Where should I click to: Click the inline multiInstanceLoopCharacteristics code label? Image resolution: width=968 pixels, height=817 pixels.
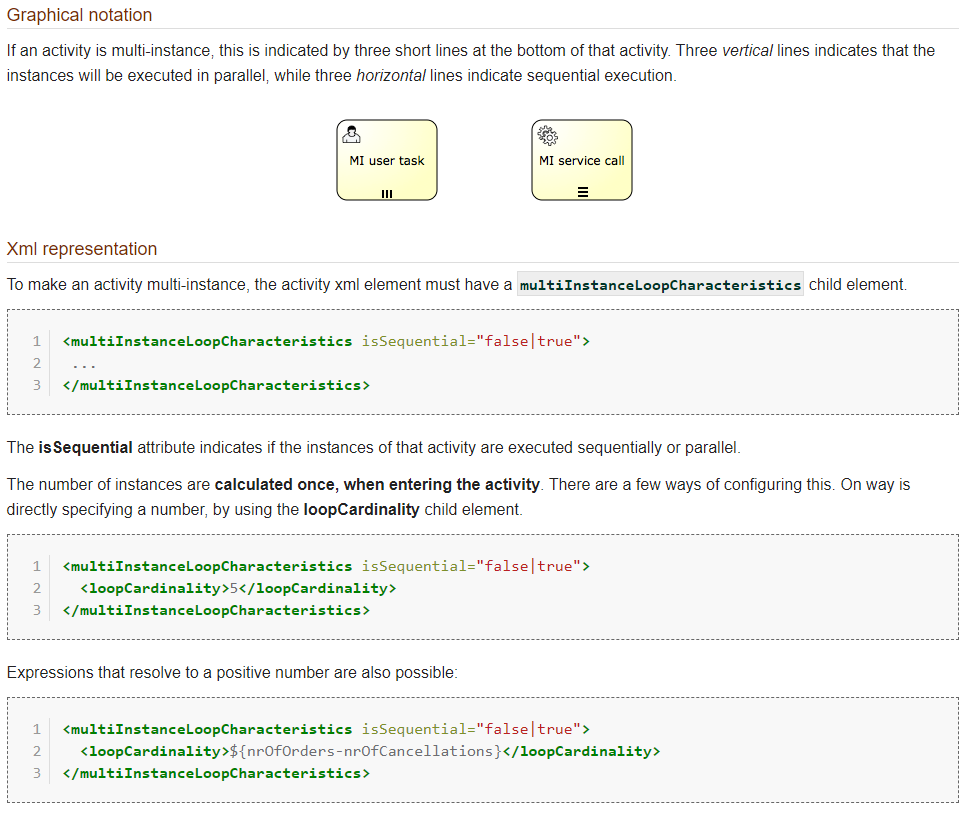coord(661,285)
